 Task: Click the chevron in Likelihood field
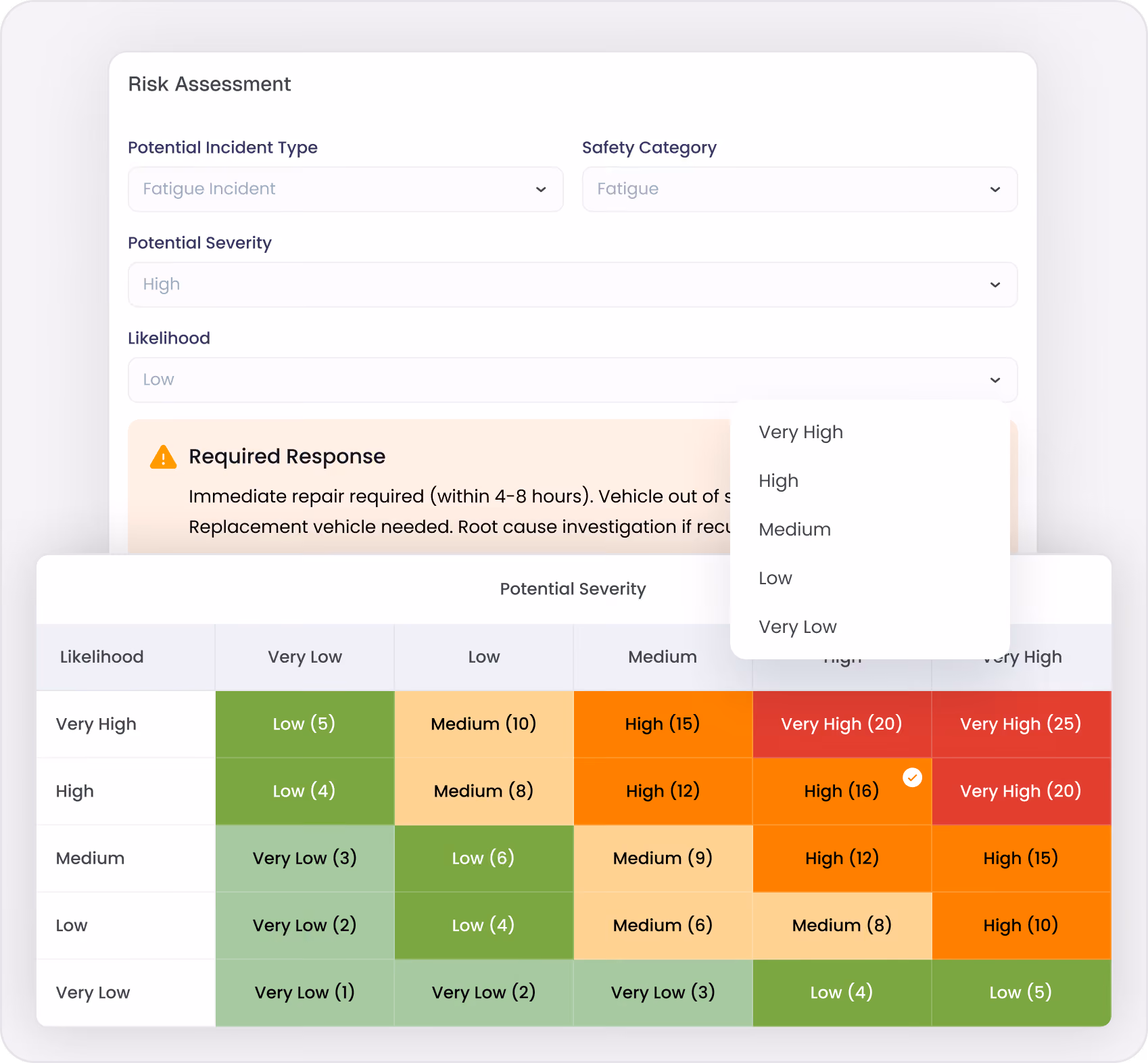pos(995,380)
